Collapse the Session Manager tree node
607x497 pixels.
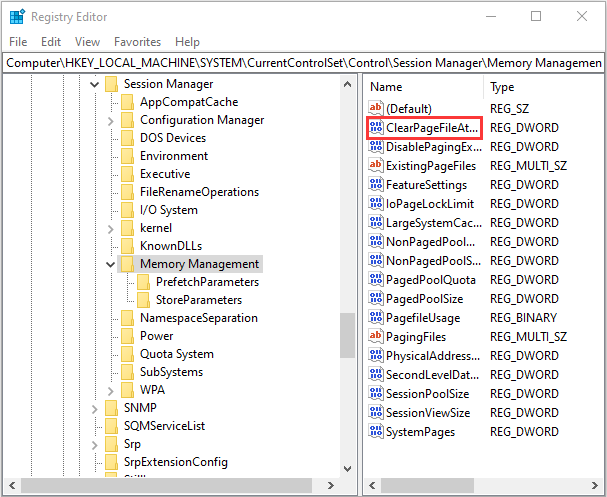click(94, 84)
